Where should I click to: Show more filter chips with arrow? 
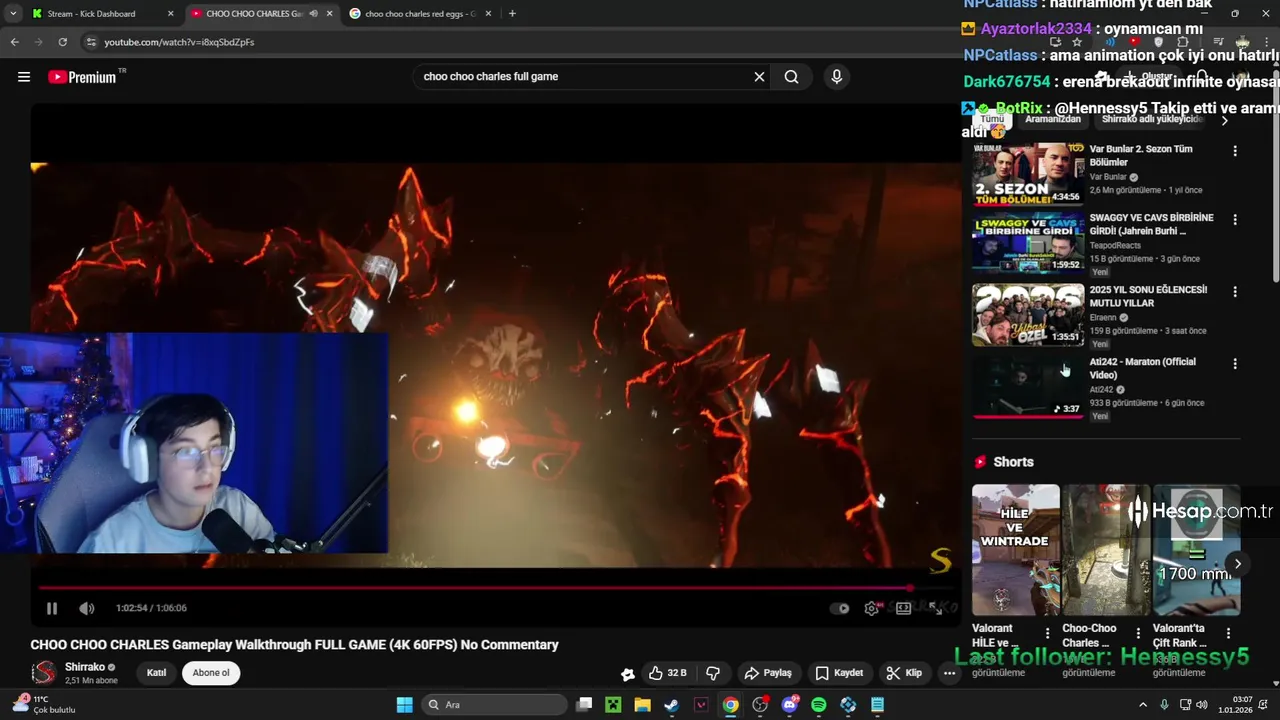(1225, 120)
